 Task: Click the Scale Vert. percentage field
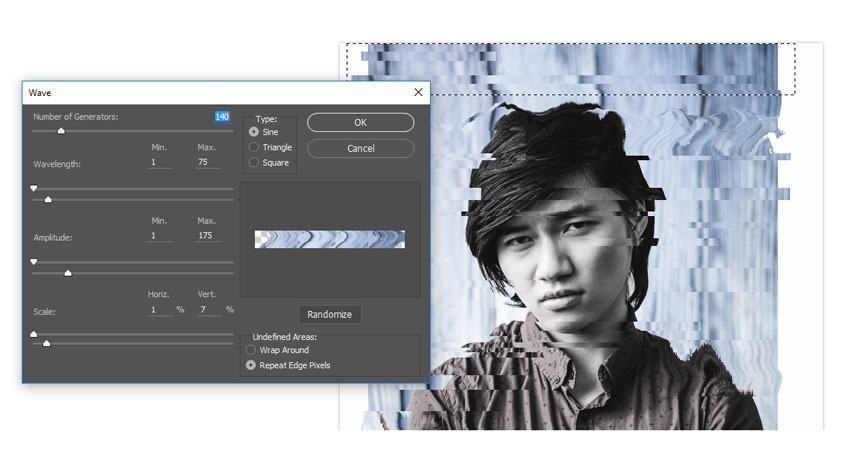point(207,310)
